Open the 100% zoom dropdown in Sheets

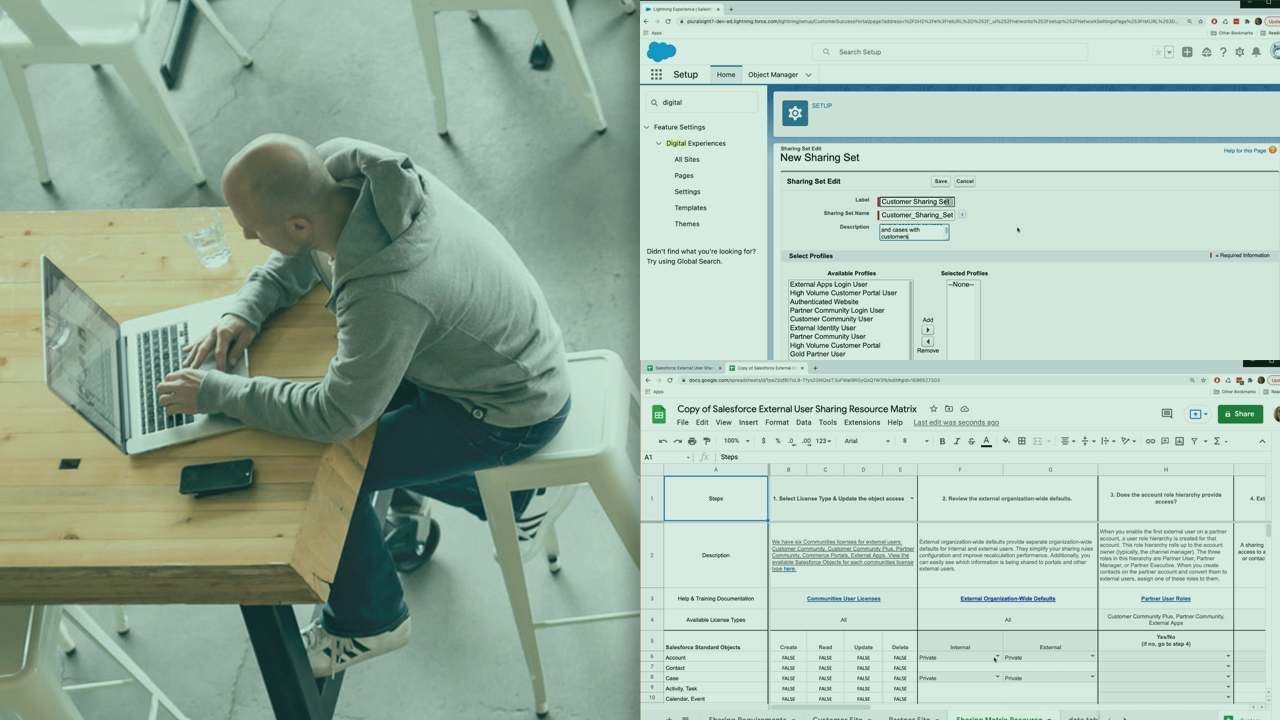737,441
